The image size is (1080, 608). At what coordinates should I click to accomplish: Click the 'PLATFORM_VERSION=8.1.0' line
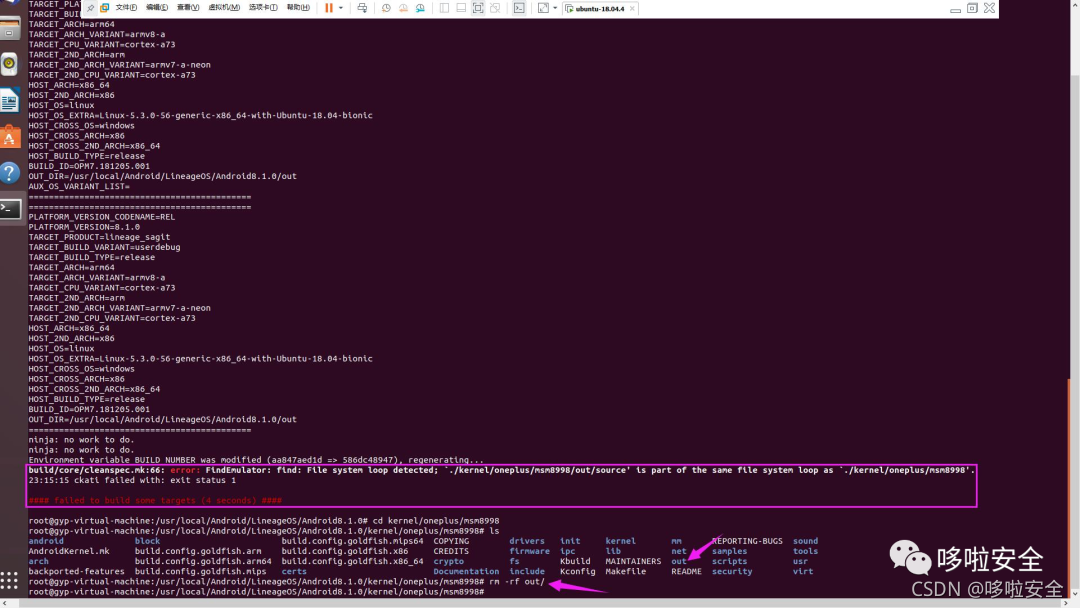(x=84, y=227)
